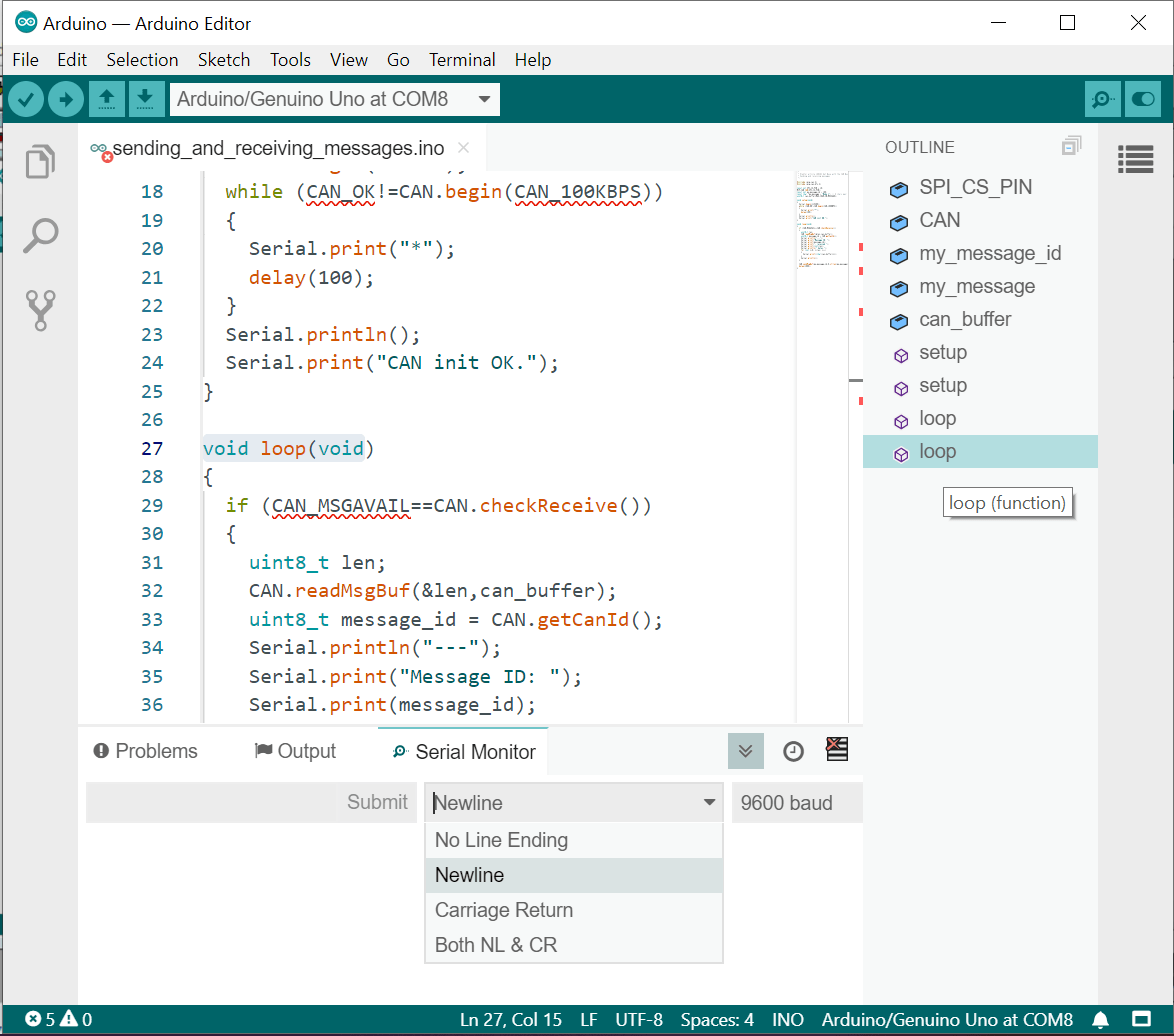Open the board selector dropdown Arduino/Genuino Uno

click(334, 99)
